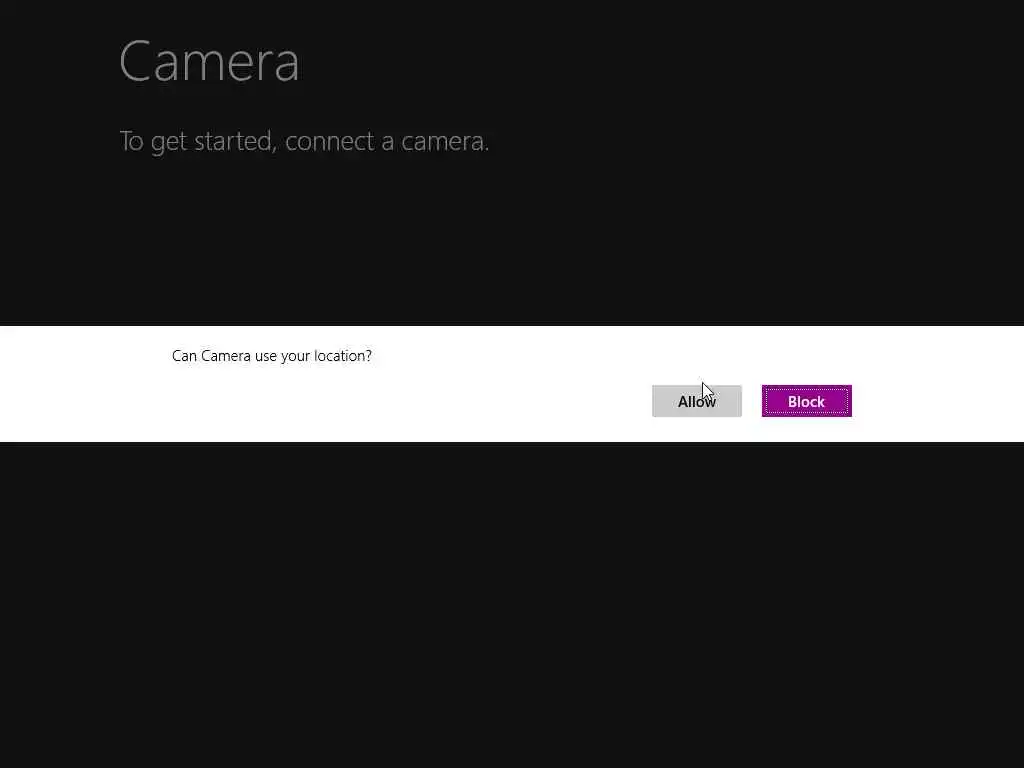This screenshot has height=768, width=1024.
Task: Click the 'connect a camera' message
Action: [304, 141]
